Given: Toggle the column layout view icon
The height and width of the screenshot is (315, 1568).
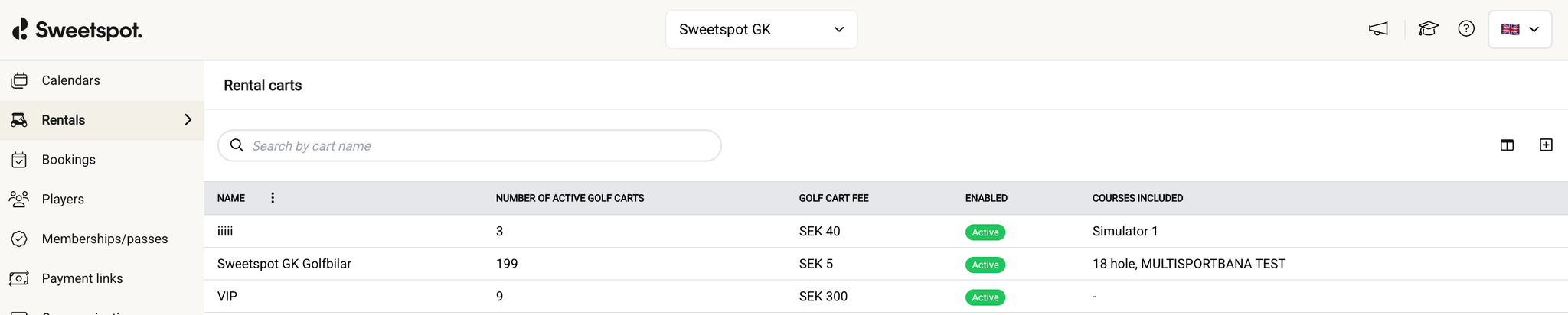Looking at the screenshot, I should pos(1507,145).
